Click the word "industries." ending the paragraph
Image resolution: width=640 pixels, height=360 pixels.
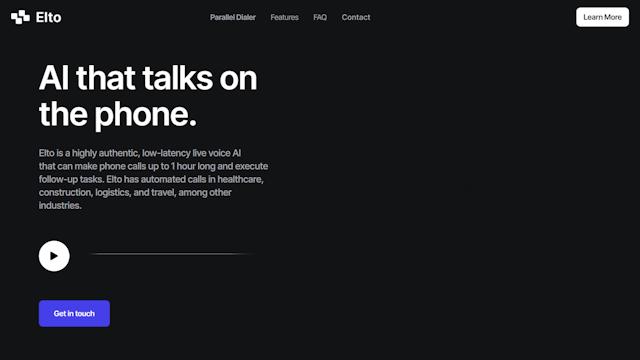coord(60,205)
